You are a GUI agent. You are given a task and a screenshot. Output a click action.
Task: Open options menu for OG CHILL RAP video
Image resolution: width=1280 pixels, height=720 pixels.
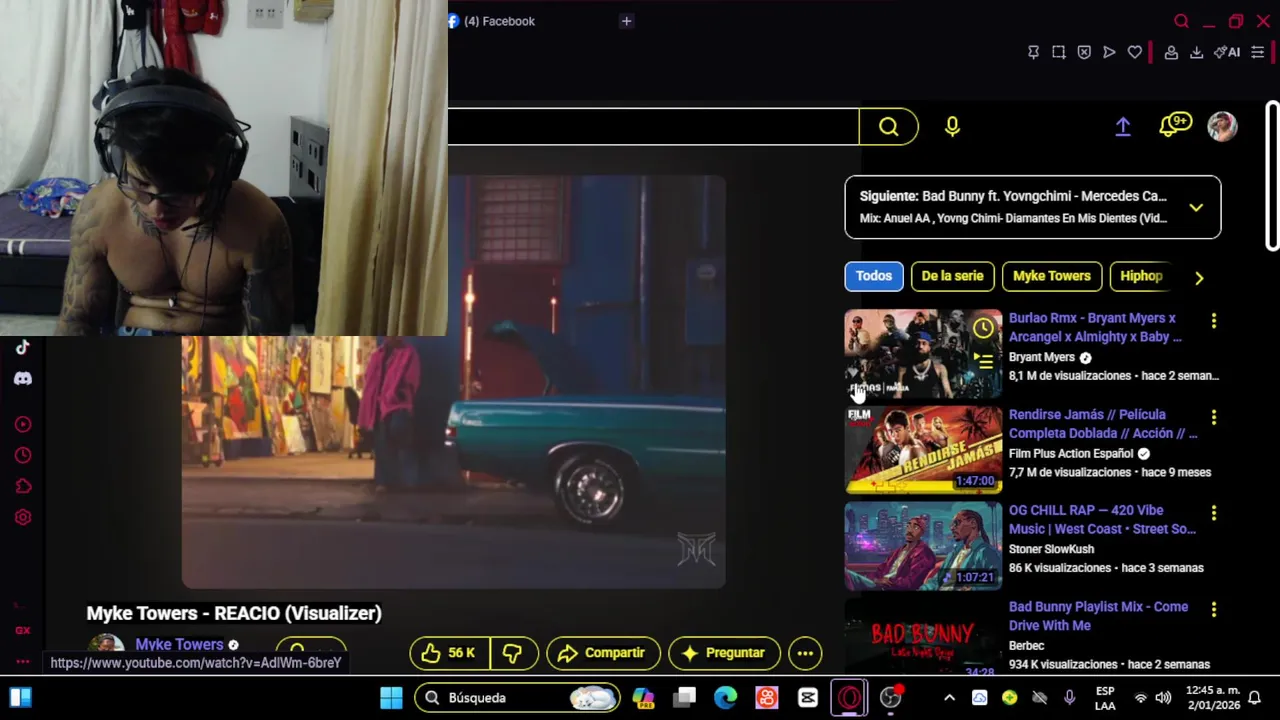(1214, 513)
